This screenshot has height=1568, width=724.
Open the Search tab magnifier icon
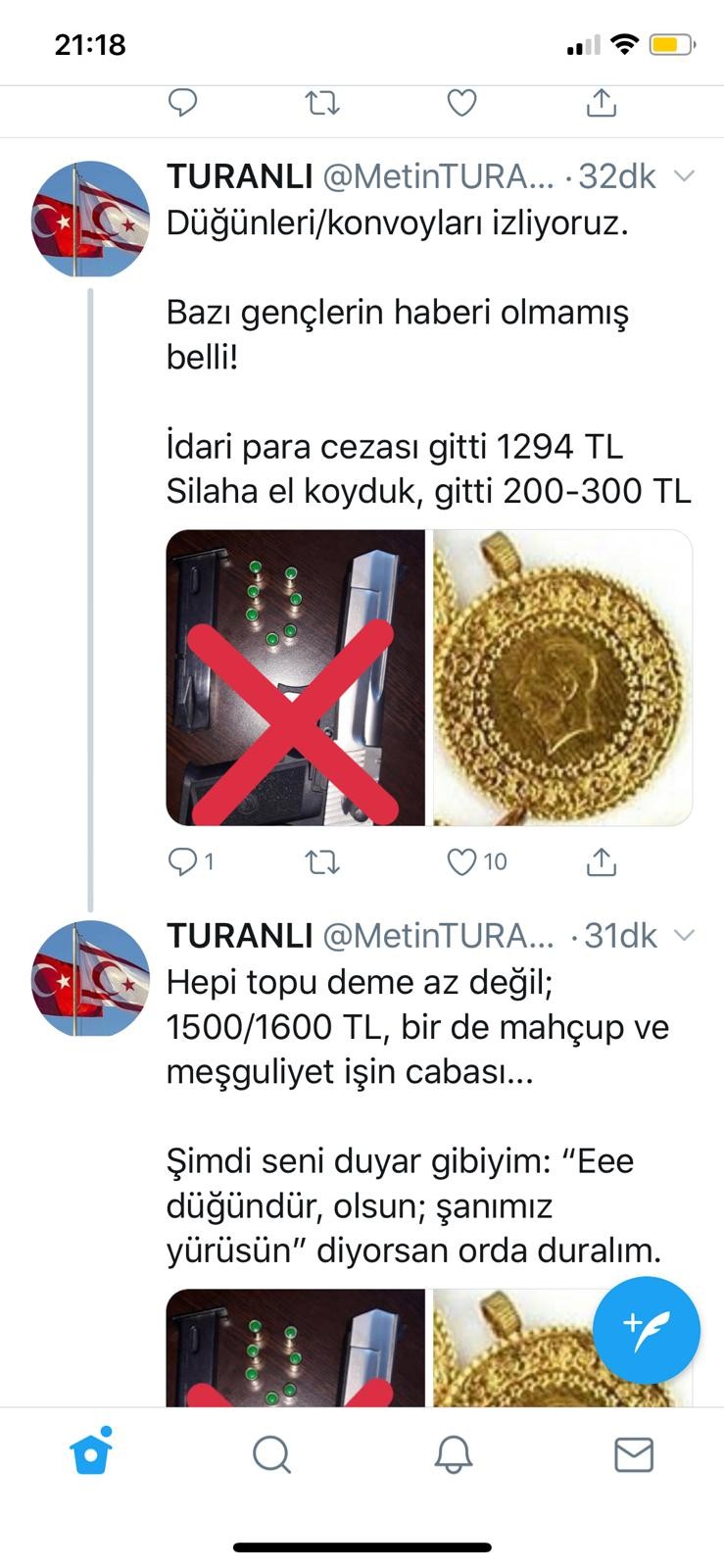tap(271, 1455)
